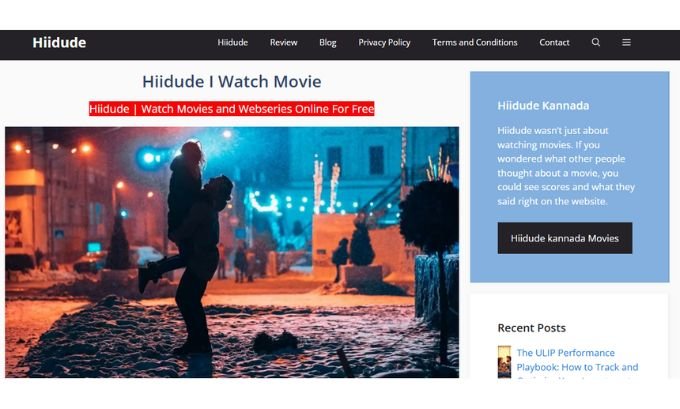This screenshot has width=680, height=409.
Task: Click the Hiidude I Watch Movie heading
Action: [232, 82]
